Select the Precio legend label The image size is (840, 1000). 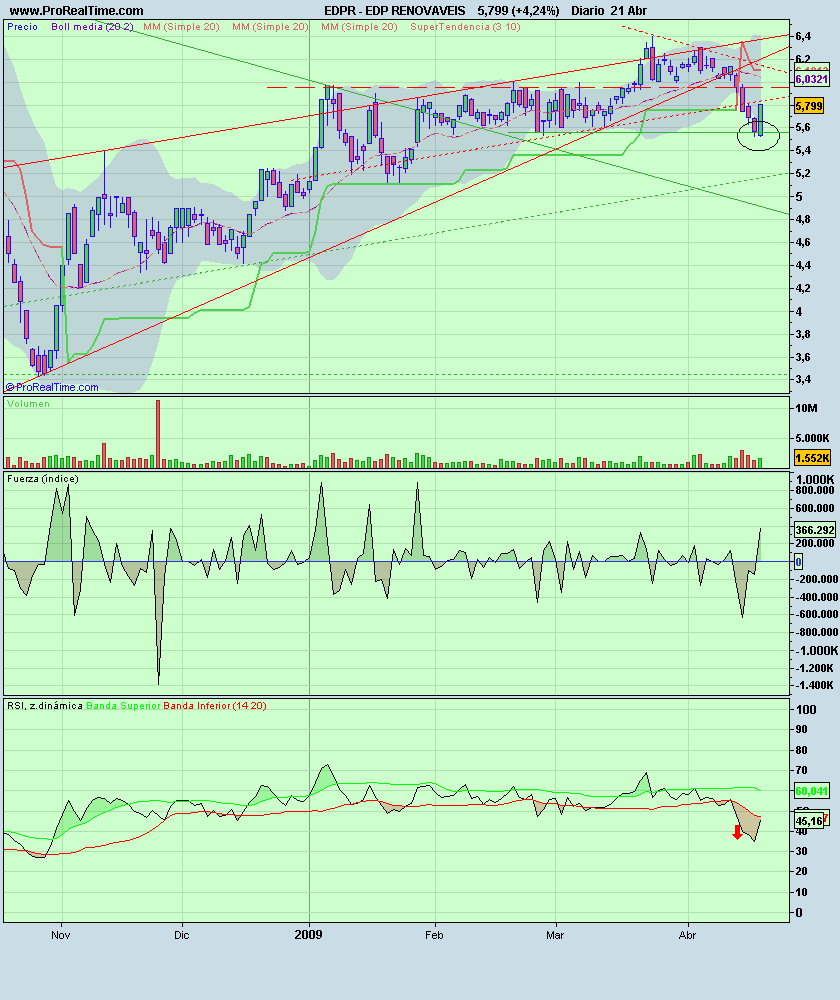tap(22, 27)
